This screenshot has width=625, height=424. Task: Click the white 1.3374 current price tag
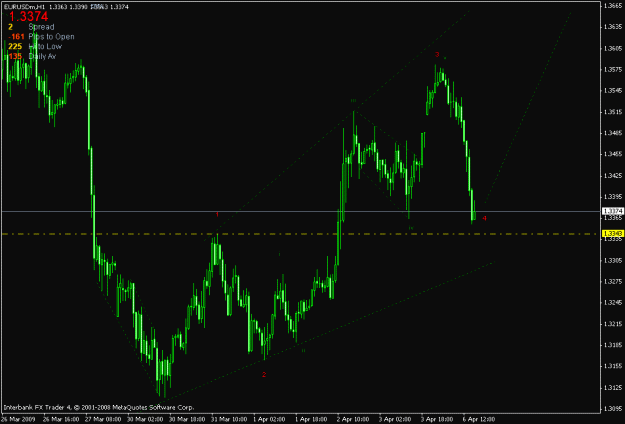(x=611, y=211)
